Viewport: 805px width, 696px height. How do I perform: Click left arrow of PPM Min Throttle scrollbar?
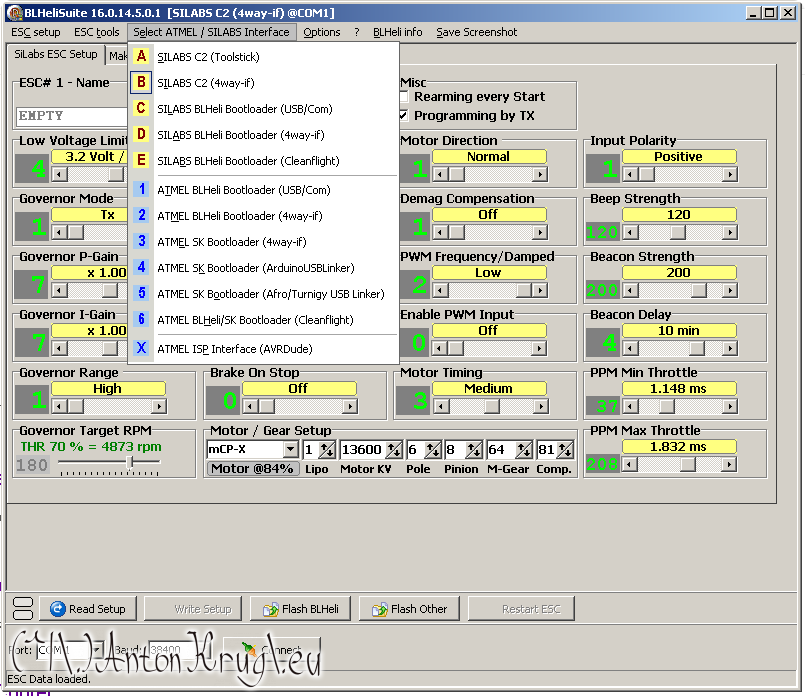[629, 407]
